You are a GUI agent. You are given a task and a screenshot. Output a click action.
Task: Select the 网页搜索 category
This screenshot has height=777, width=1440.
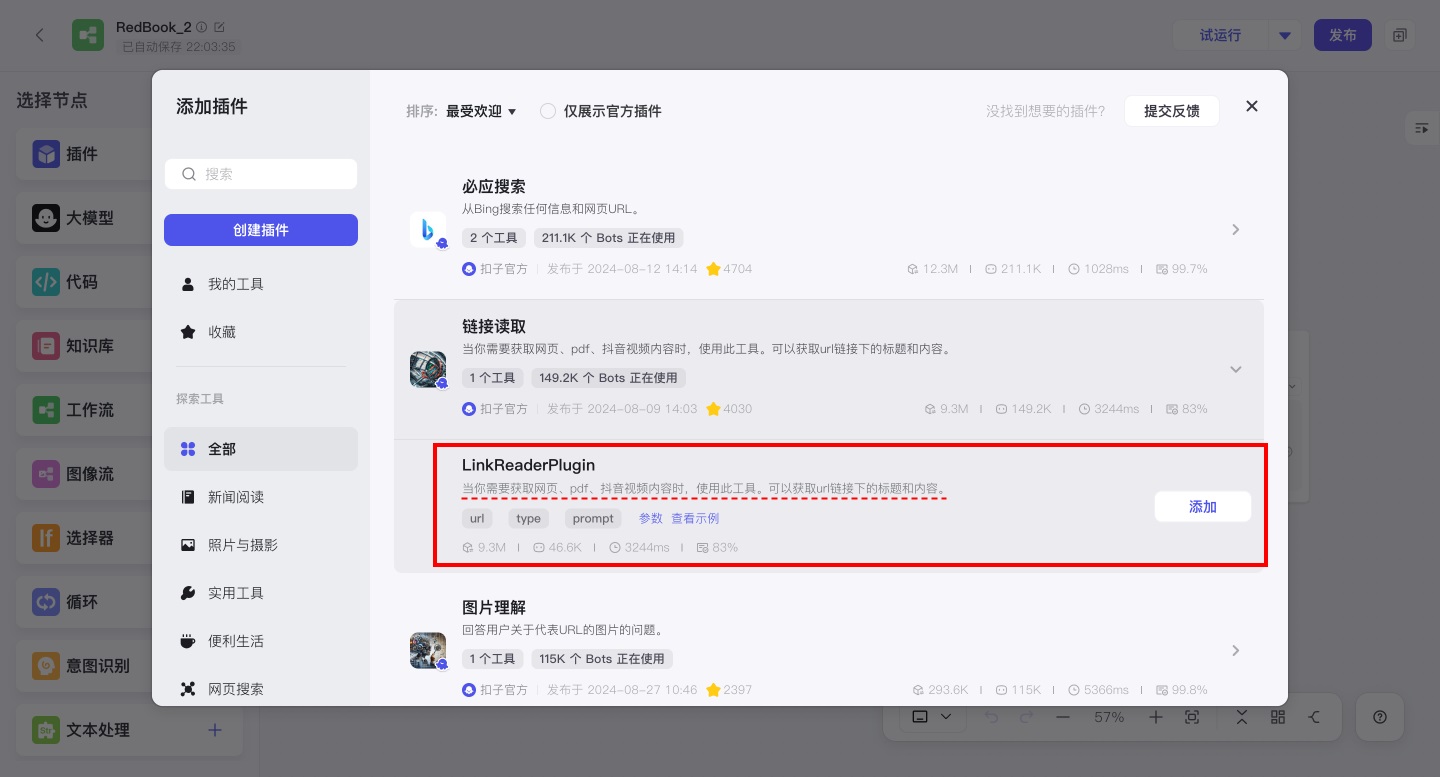[x=261, y=689]
